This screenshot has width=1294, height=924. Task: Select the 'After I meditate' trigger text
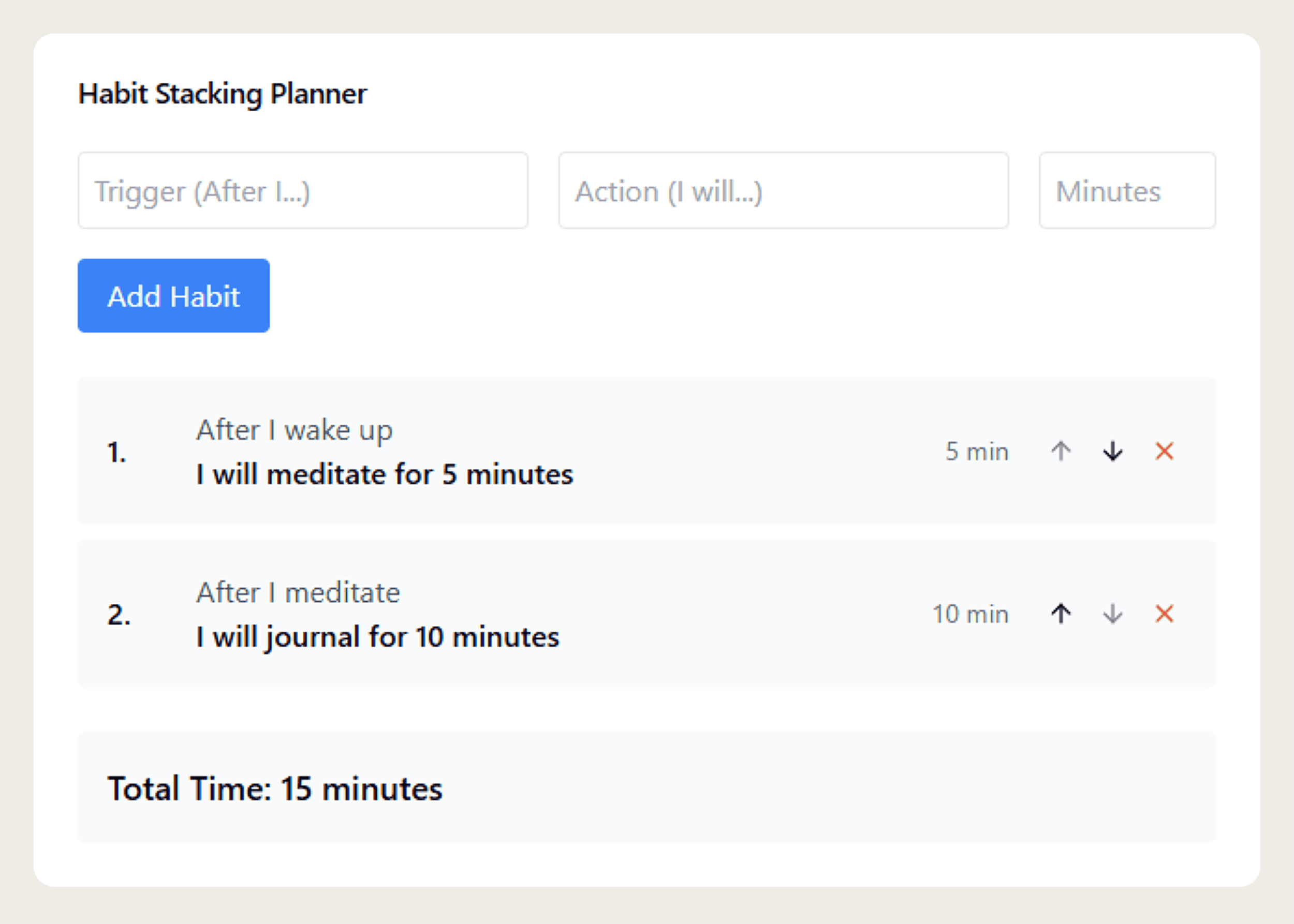pyautogui.click(x=298, y=592)
